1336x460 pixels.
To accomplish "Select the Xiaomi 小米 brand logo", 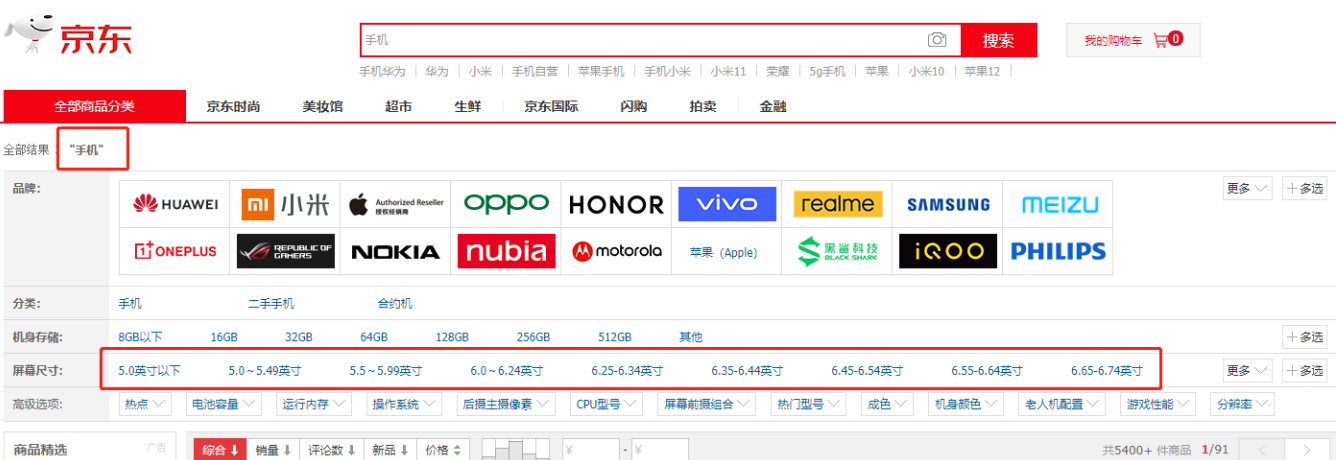I will click(285, 204).
